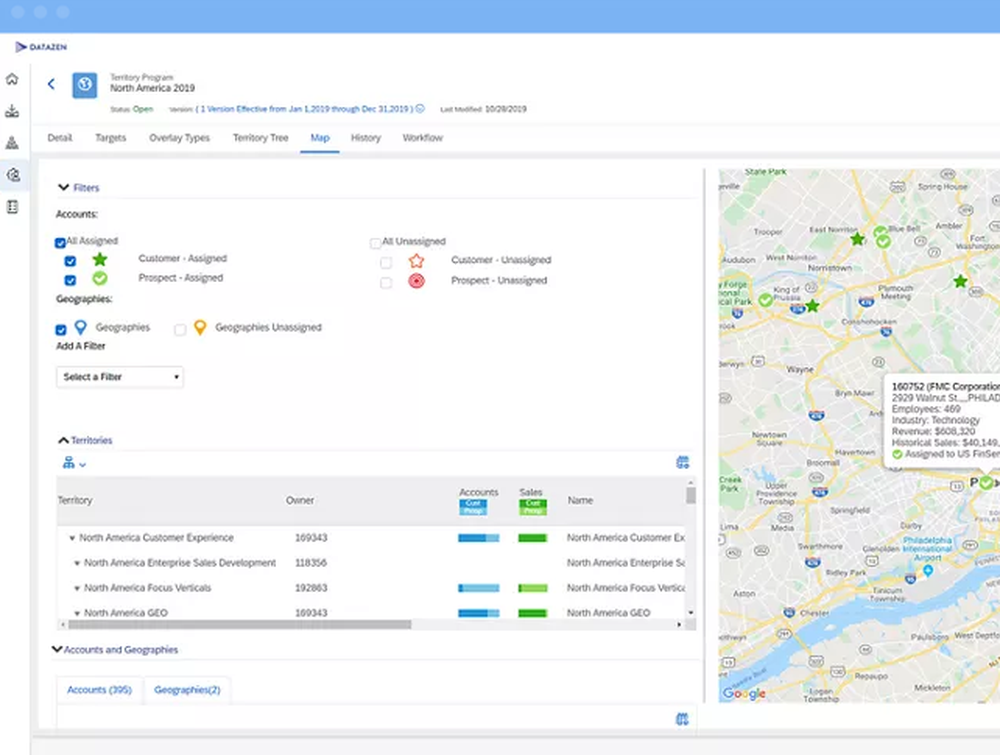Click the green star Customer Assigned icon

coord(99,259)
